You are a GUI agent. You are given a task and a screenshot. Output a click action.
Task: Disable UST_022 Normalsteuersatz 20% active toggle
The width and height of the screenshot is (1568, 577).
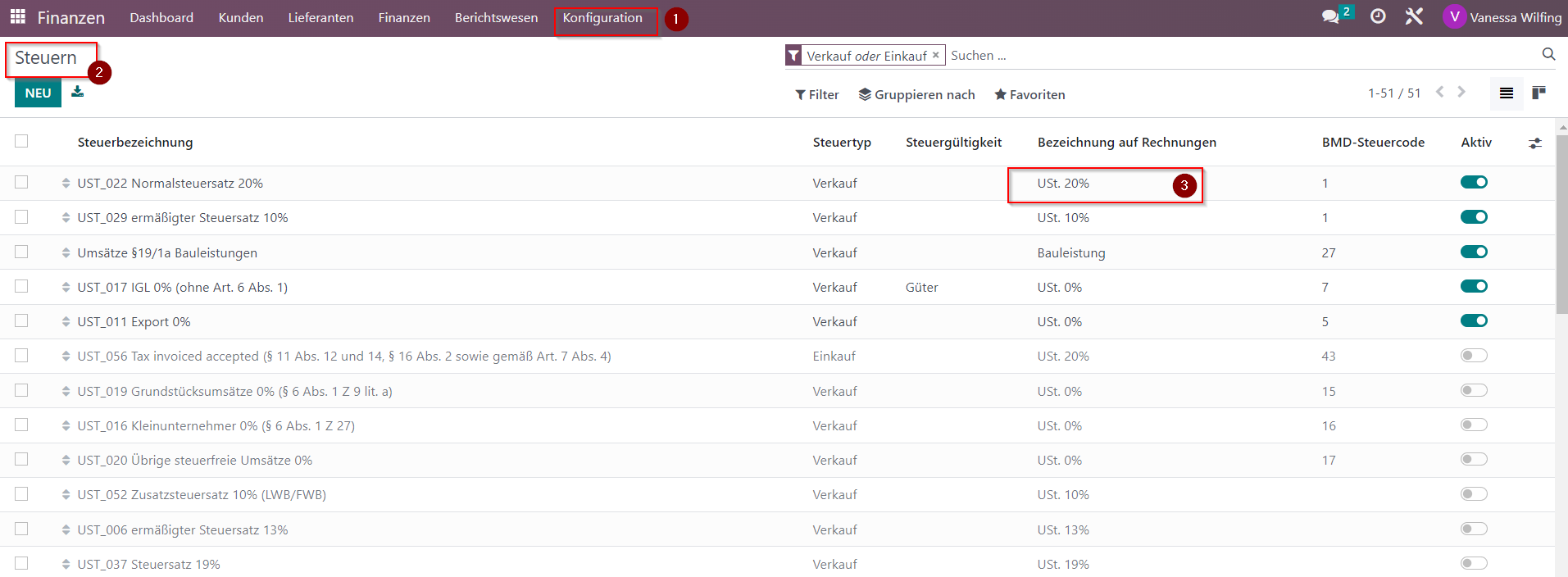(1474, 182)
